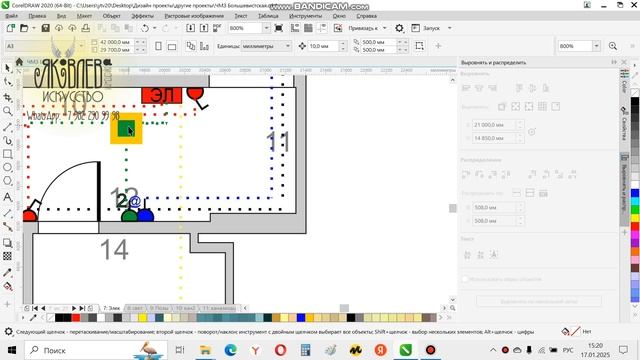Click the Windows Start button

point(11,350)
